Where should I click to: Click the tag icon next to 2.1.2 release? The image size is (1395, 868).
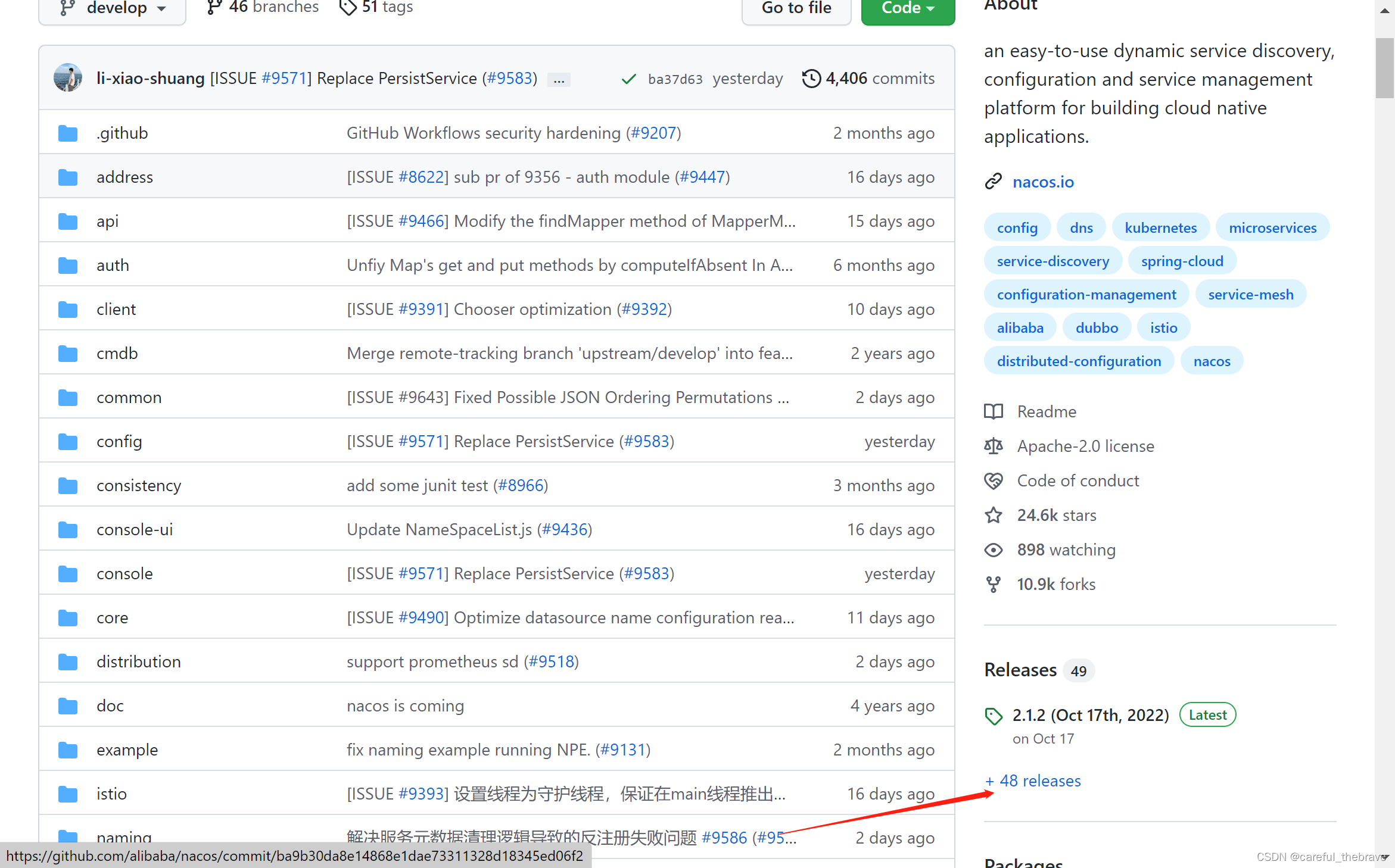993,716
